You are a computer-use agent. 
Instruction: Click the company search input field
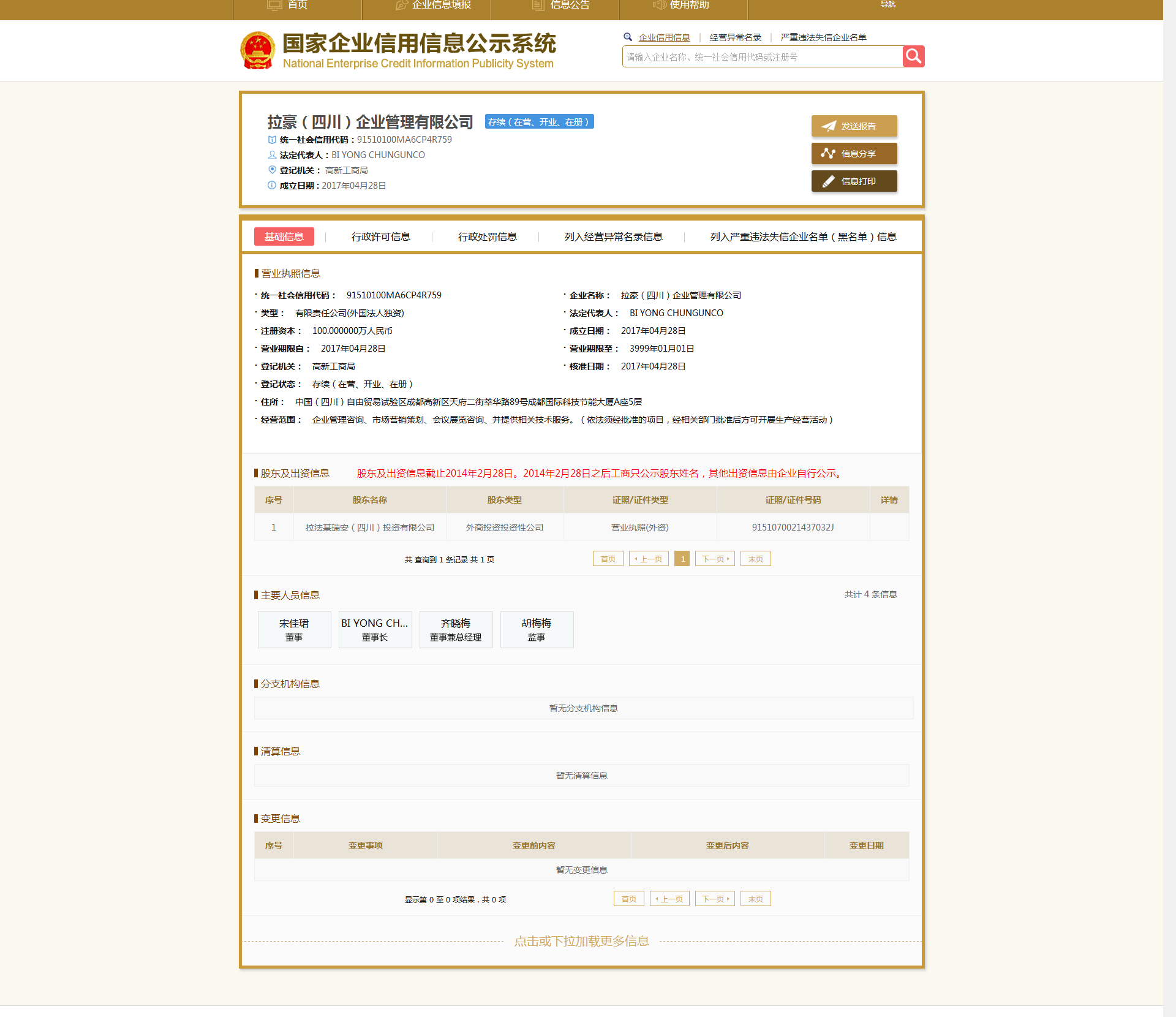[759, 56]
